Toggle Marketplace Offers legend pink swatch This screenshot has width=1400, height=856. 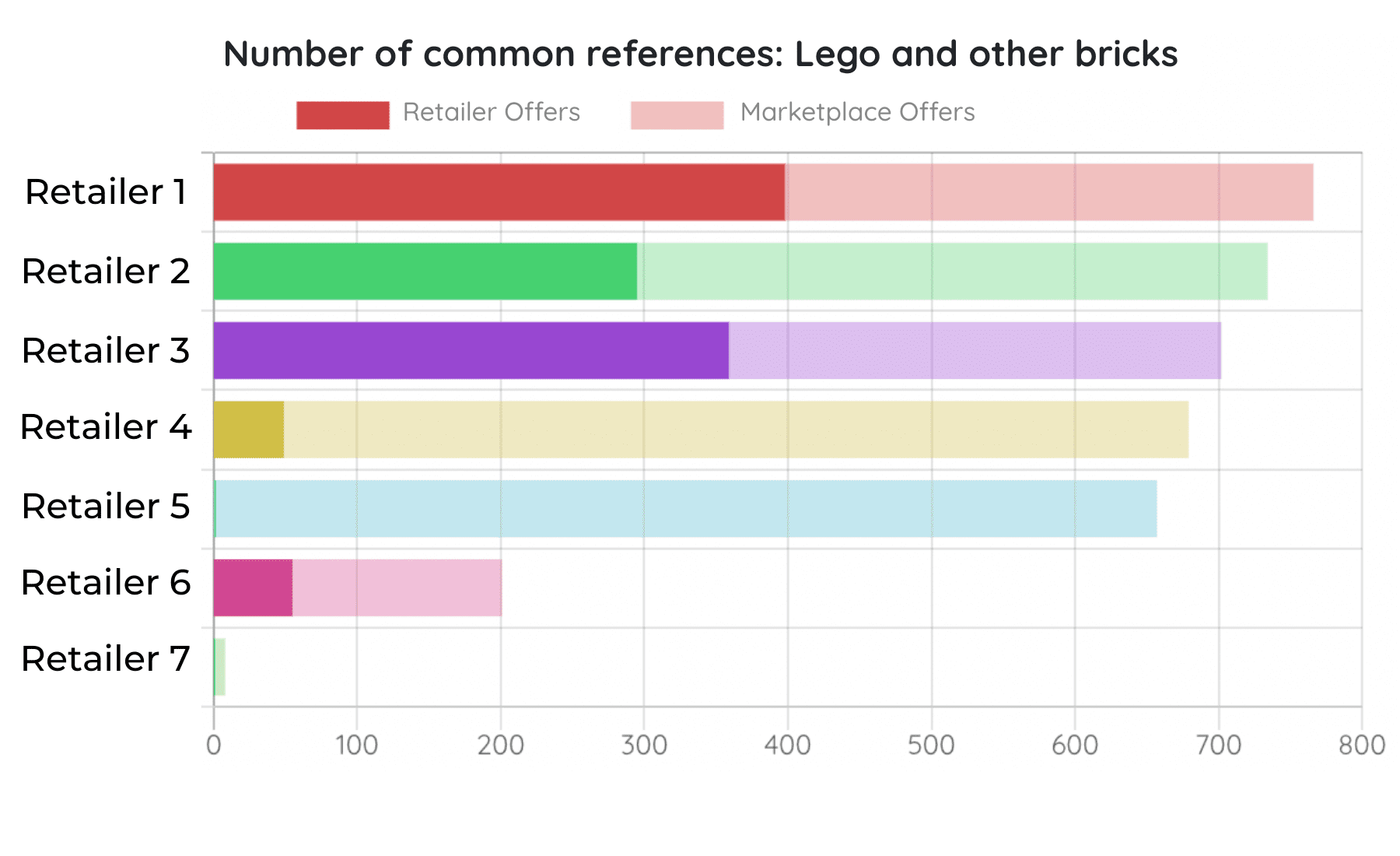[677, 115]
